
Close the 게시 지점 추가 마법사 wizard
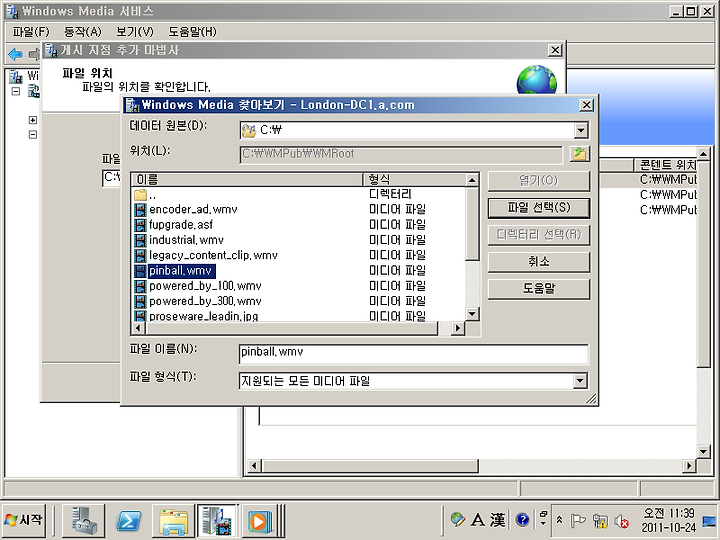[555, 50]
